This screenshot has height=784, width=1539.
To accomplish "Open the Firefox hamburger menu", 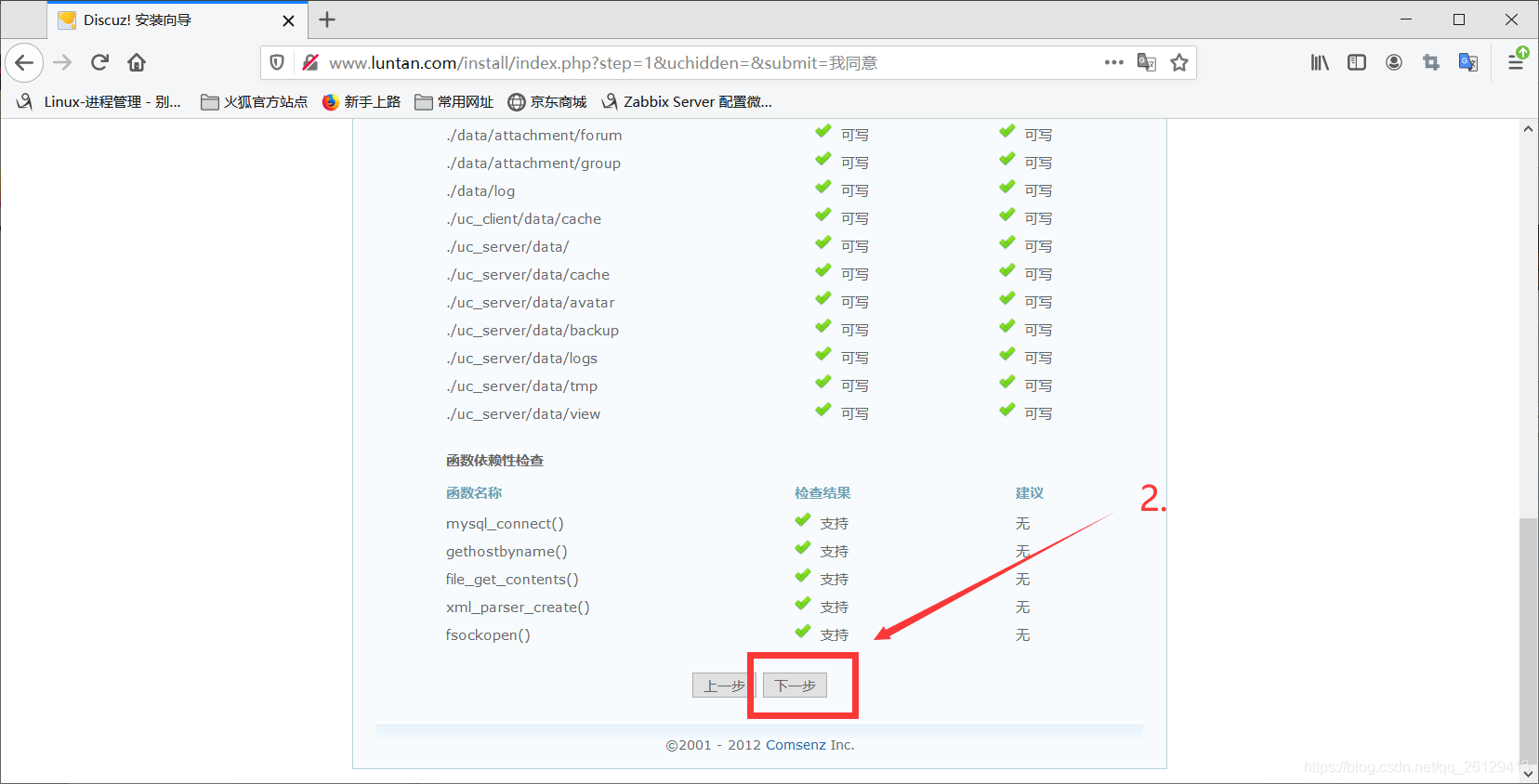I will click(x=1516, y=62).
